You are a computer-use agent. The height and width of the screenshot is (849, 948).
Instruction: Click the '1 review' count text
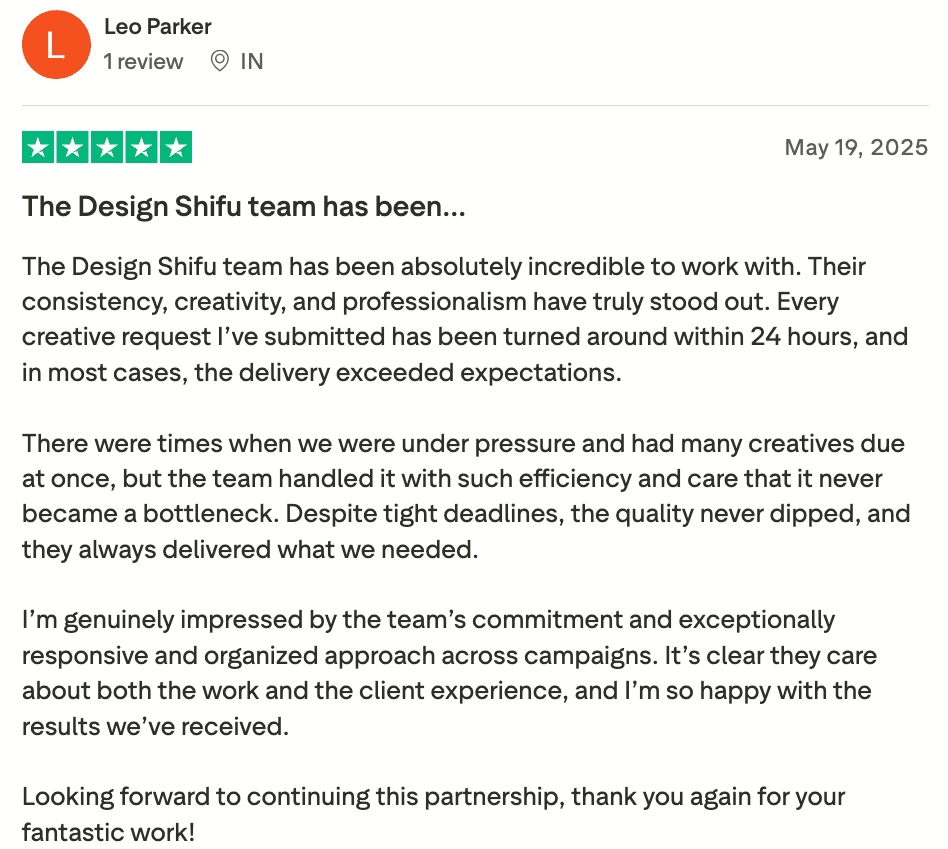click(143, 61)
